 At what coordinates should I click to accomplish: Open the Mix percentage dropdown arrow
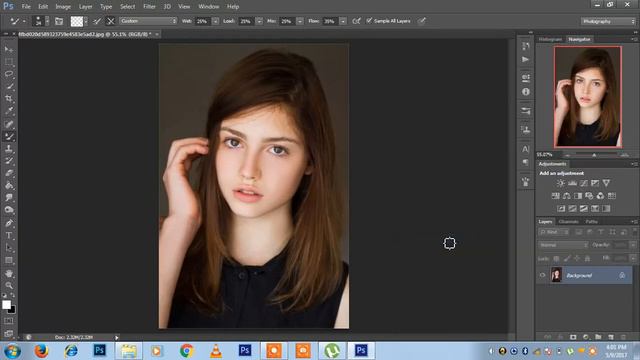click(300, 21)
